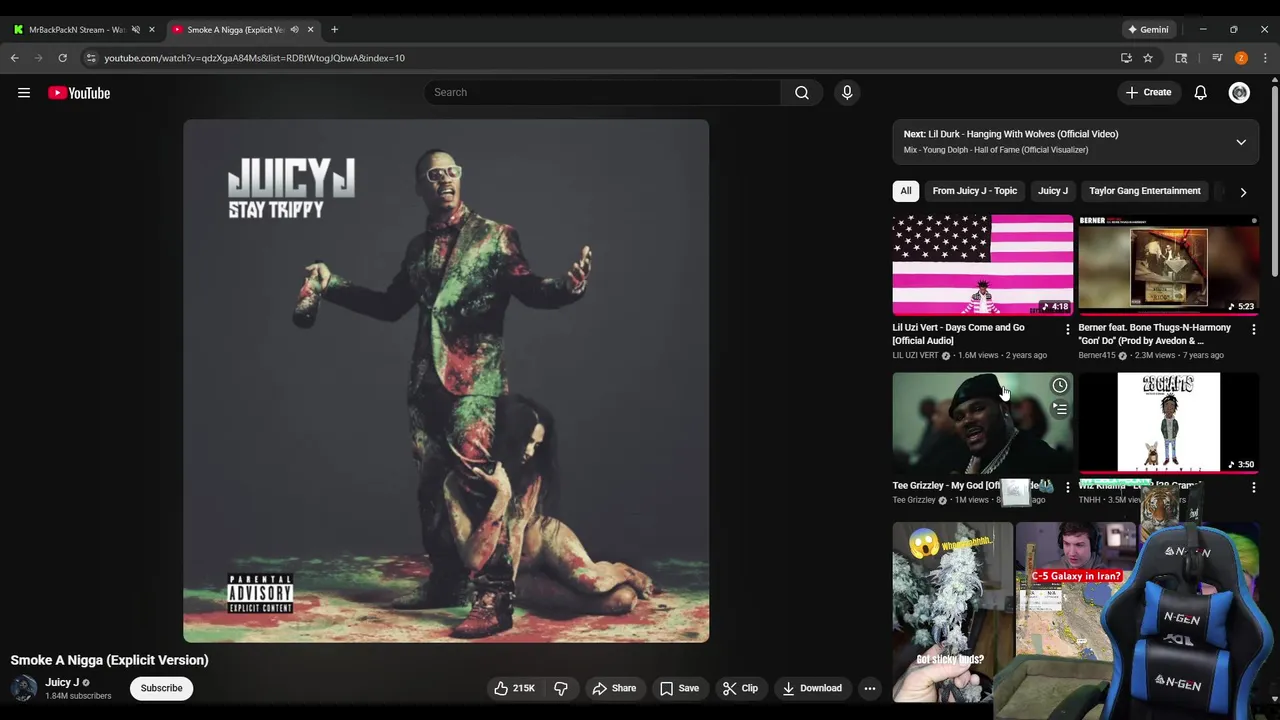Viewport: 1280px width, 720px height.
Task: Open the YouTube account avatar menu
Action: click(x=1239, y=93)
